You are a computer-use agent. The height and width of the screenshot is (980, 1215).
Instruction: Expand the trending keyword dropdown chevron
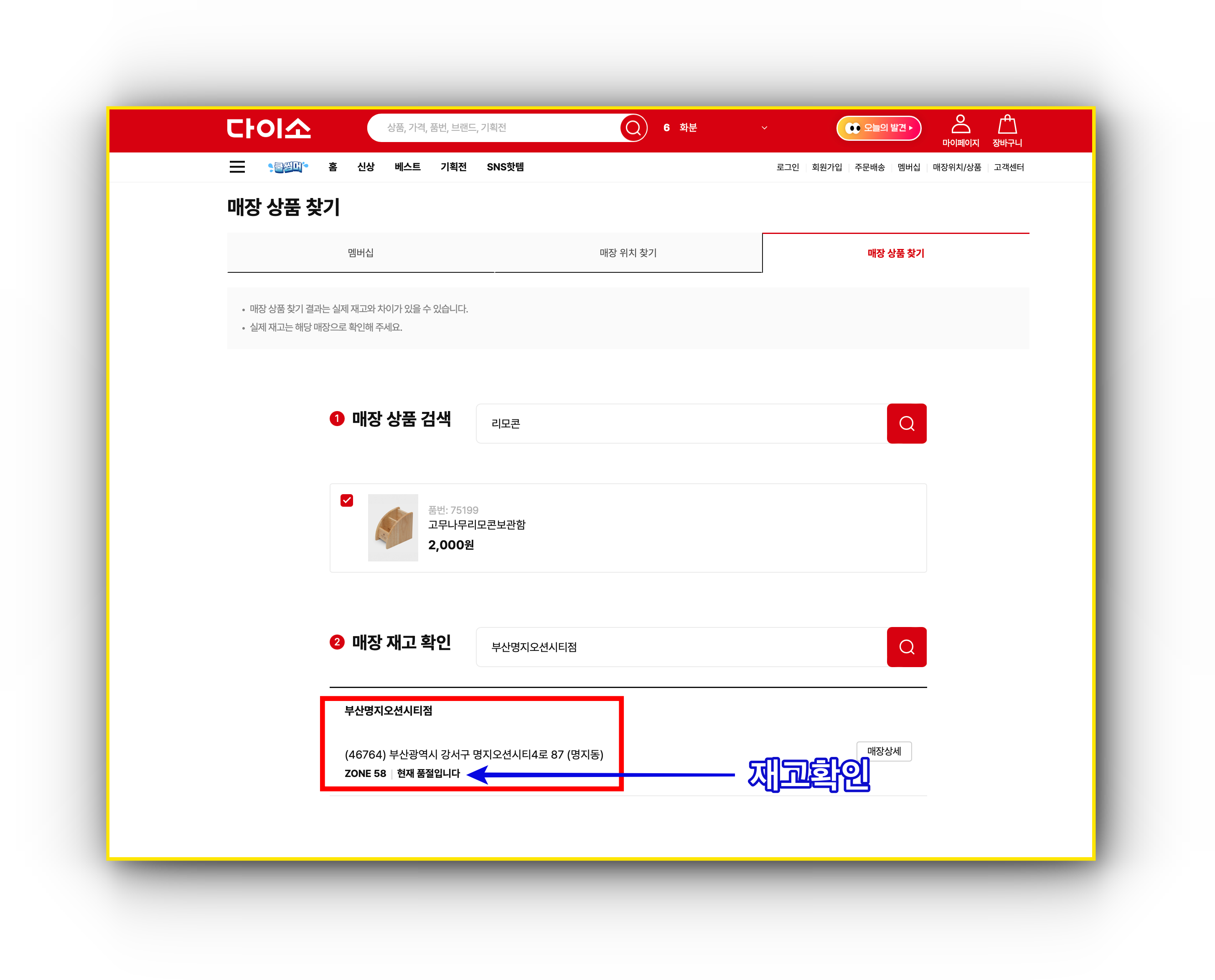[765, 128]
